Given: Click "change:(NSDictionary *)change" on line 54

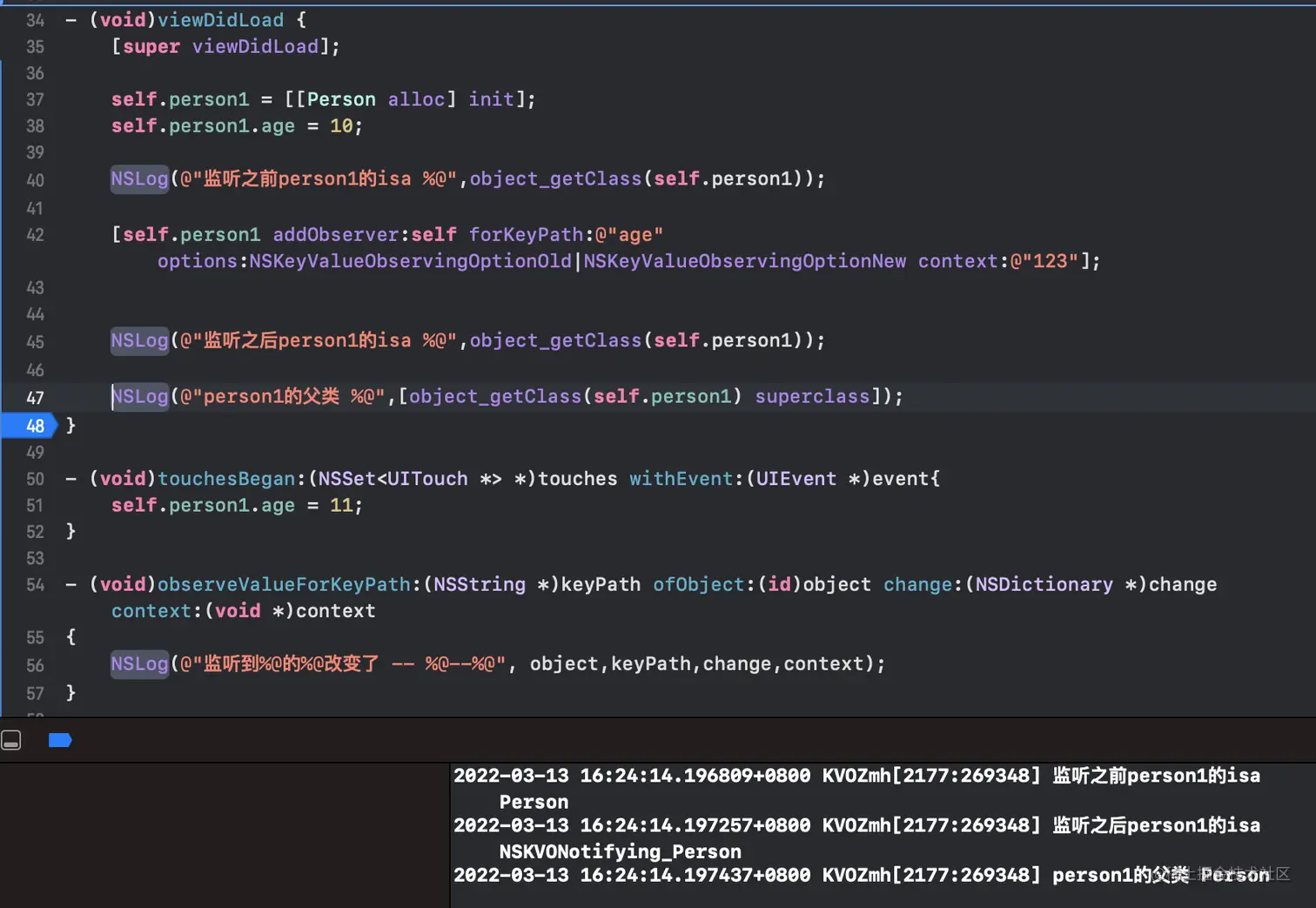Looking at the screenshot, I should [1051, 584].
